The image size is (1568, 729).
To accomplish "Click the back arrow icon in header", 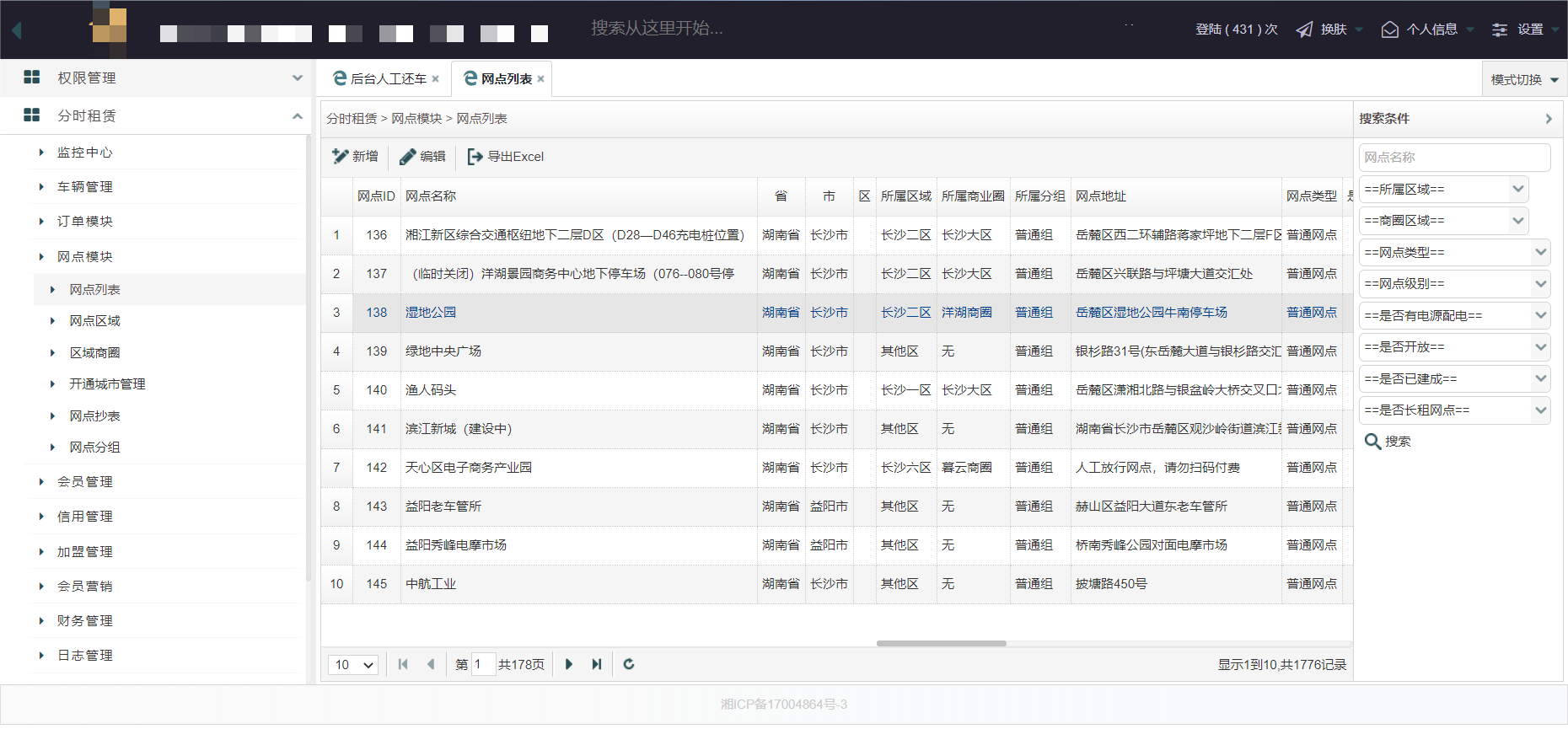I will pyautogui.click(x=17, y=30).
